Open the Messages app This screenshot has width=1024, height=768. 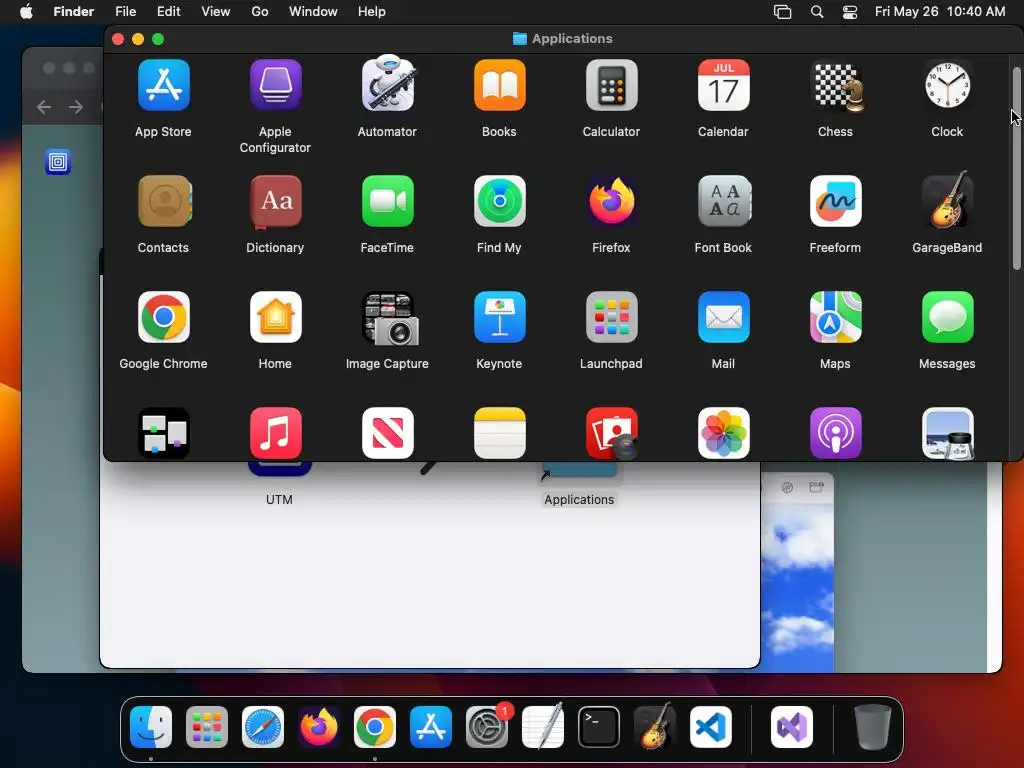point(948,317)
